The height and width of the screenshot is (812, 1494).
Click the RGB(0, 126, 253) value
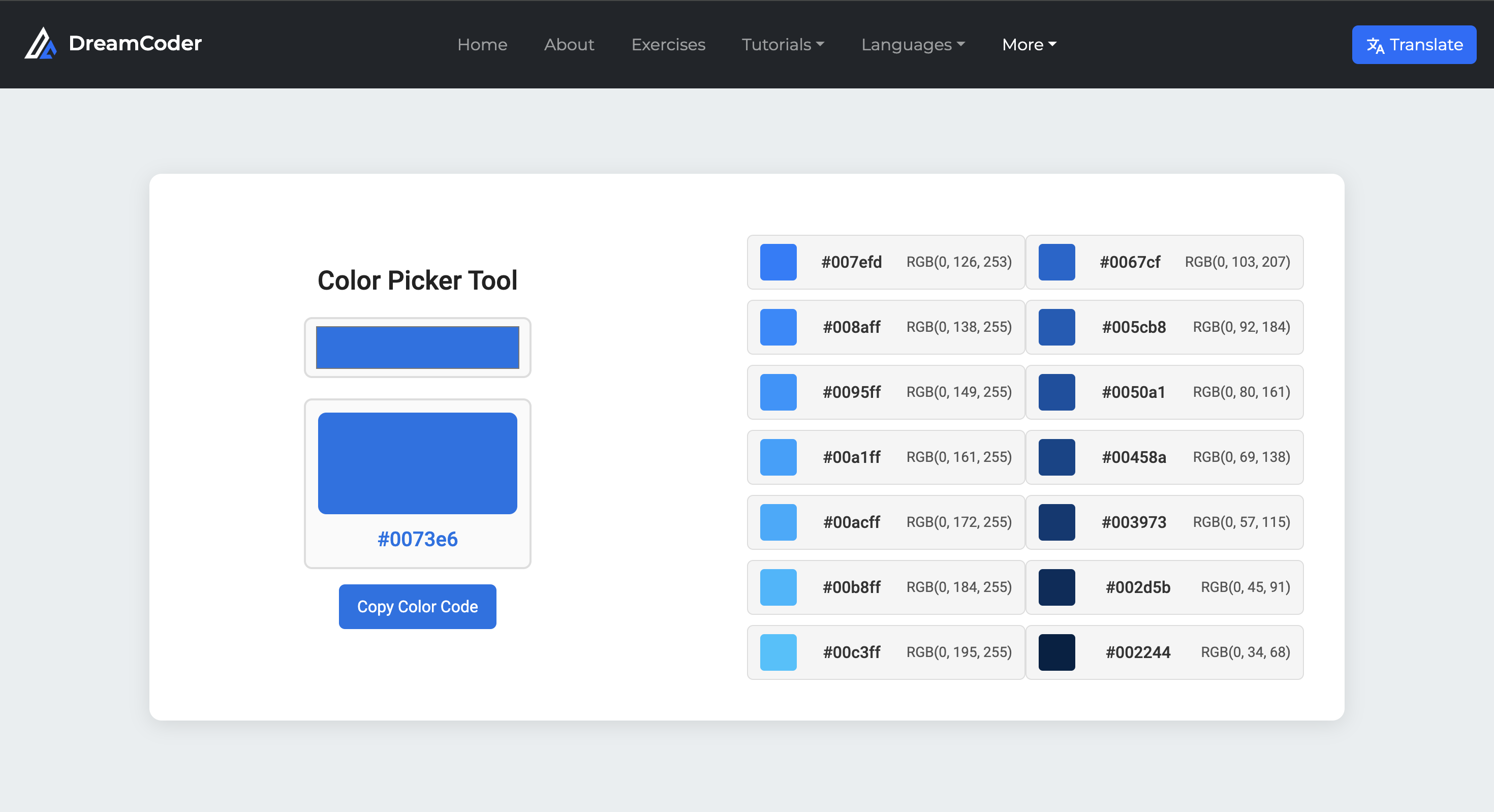(x=959, y=262)
